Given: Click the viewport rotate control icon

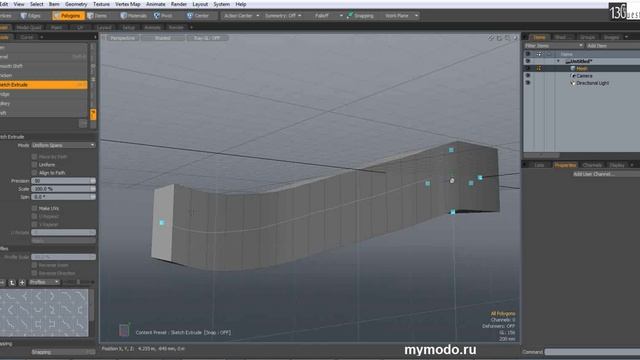Looking at the screenshot, I should (499, 38).
